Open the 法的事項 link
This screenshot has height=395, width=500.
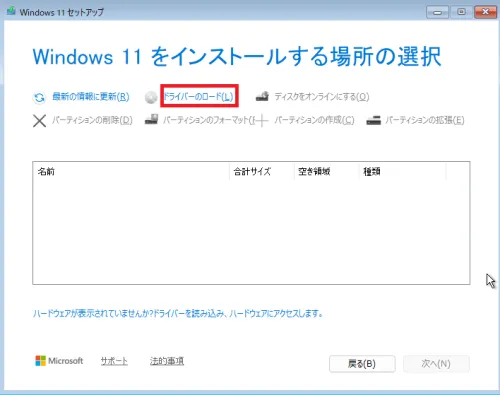pyautogui.click(x=167, y=361)
